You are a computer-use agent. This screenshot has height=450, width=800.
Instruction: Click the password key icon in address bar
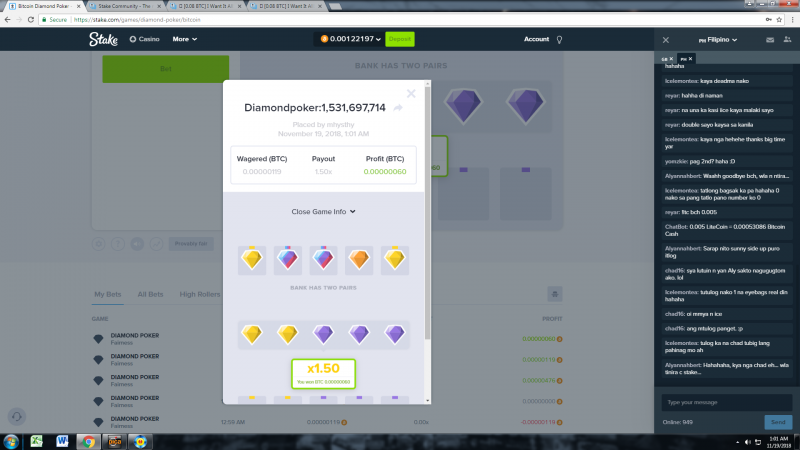[x=768, y=19]
